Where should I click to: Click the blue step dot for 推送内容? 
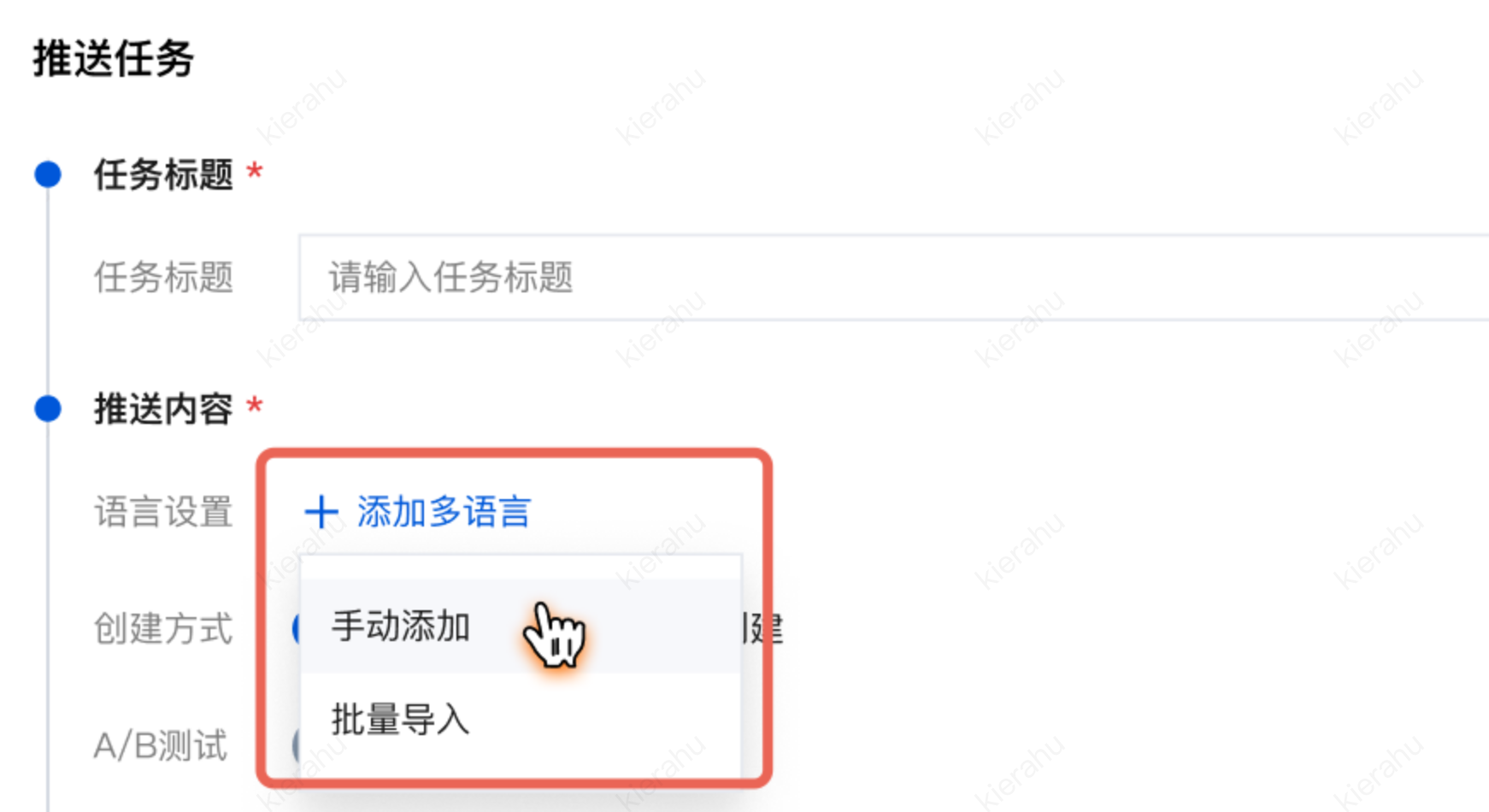pyautogui.click(x=48, y=409)
